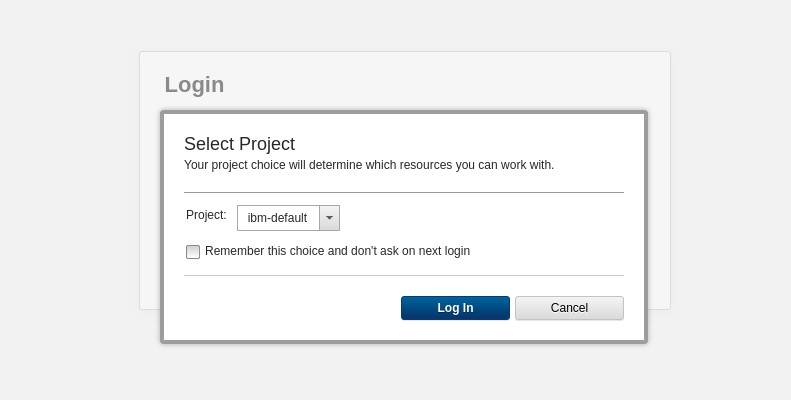Screen dimensions: 791x400
Task: Click the small triangle icon in the combo box
Action: pos(329,218)
